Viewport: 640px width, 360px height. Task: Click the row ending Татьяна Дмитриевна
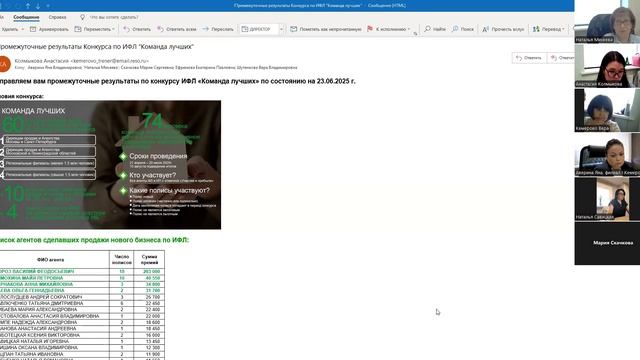(82, 303)
